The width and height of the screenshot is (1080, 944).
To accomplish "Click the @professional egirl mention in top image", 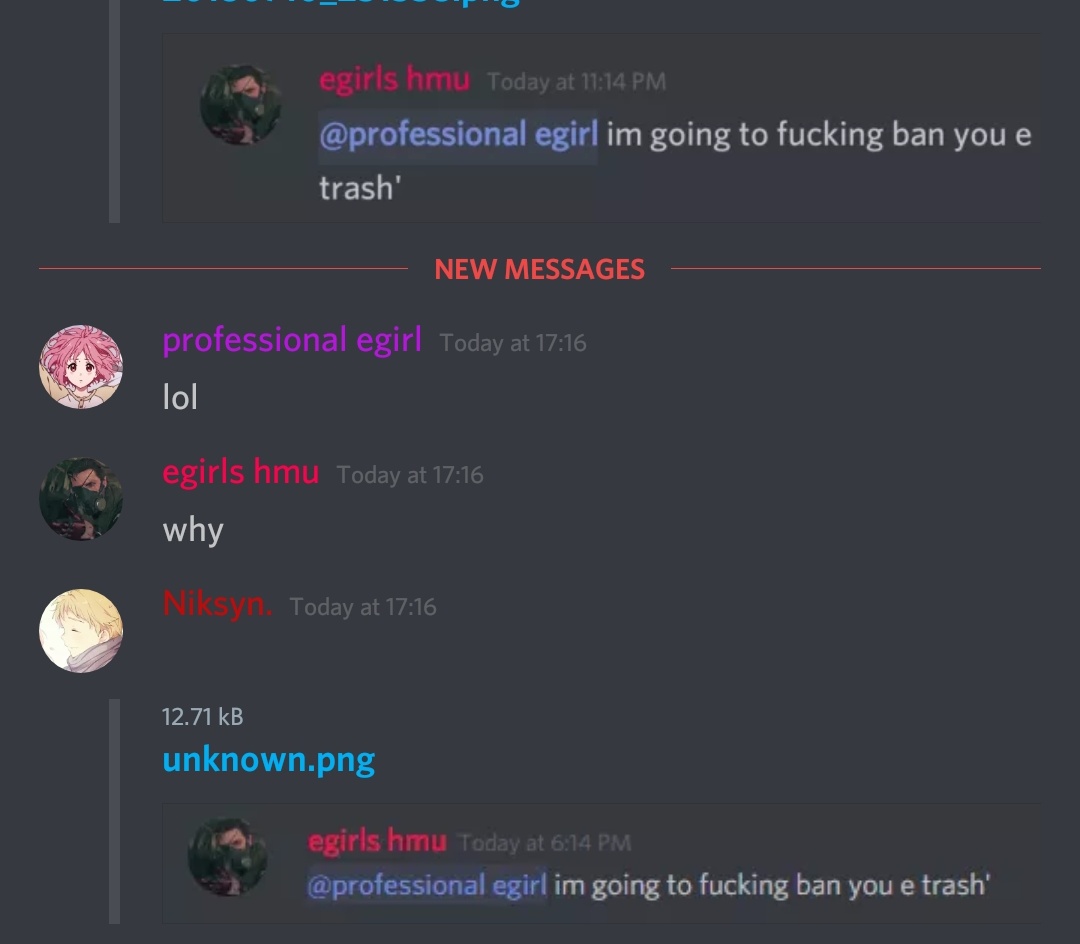I will pos(458,135).
